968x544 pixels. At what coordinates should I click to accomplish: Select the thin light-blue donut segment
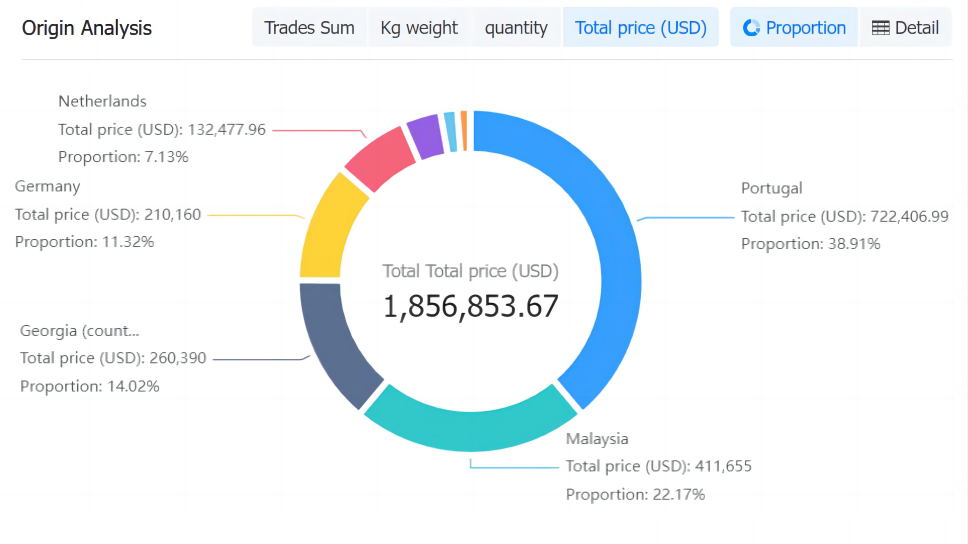[451, 132]
